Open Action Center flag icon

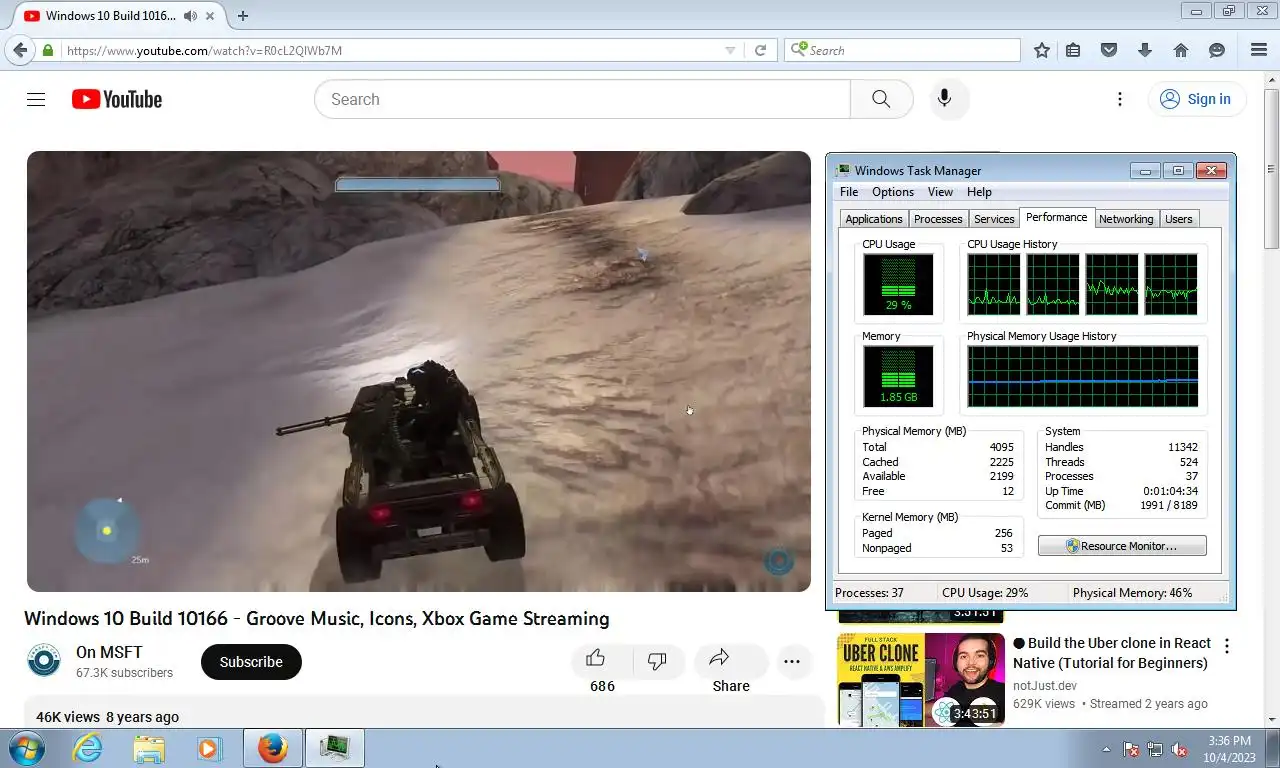point(1131,749)
